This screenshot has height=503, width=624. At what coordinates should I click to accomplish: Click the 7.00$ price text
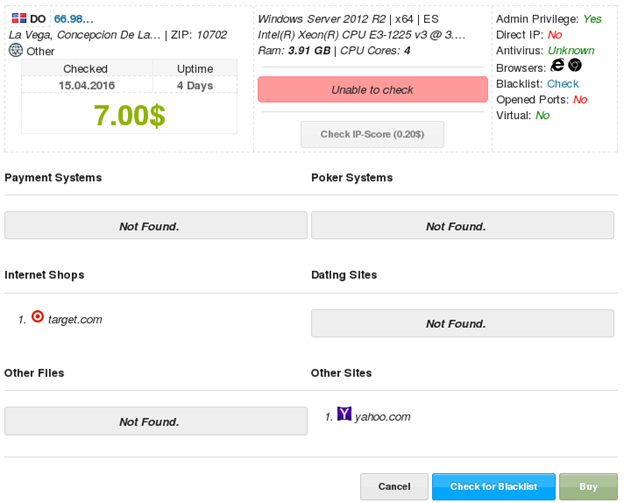129,114
